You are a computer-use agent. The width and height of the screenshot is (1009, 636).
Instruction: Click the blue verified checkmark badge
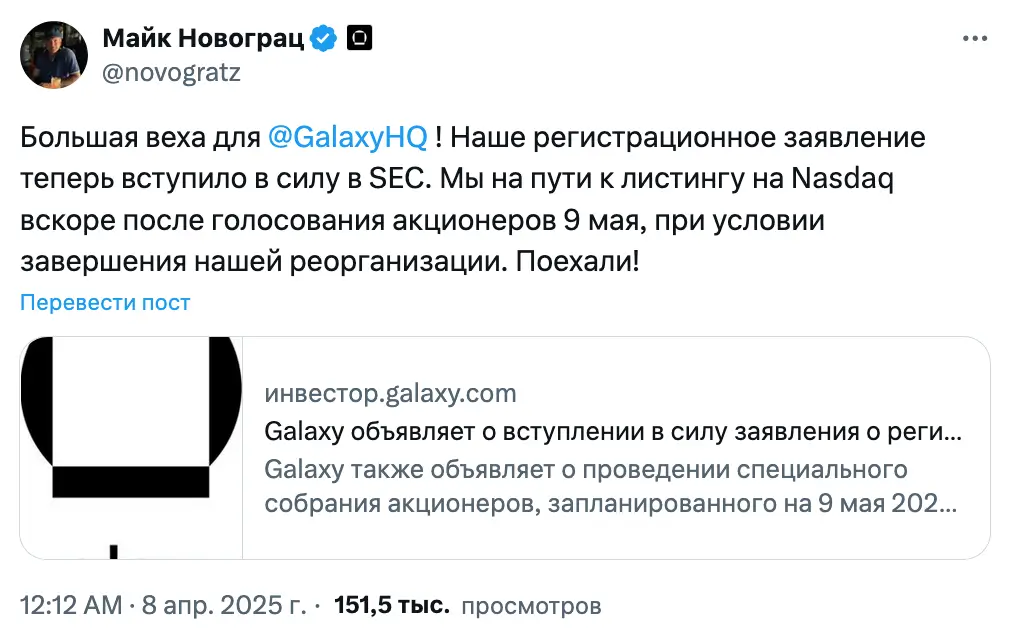(324, 39)
